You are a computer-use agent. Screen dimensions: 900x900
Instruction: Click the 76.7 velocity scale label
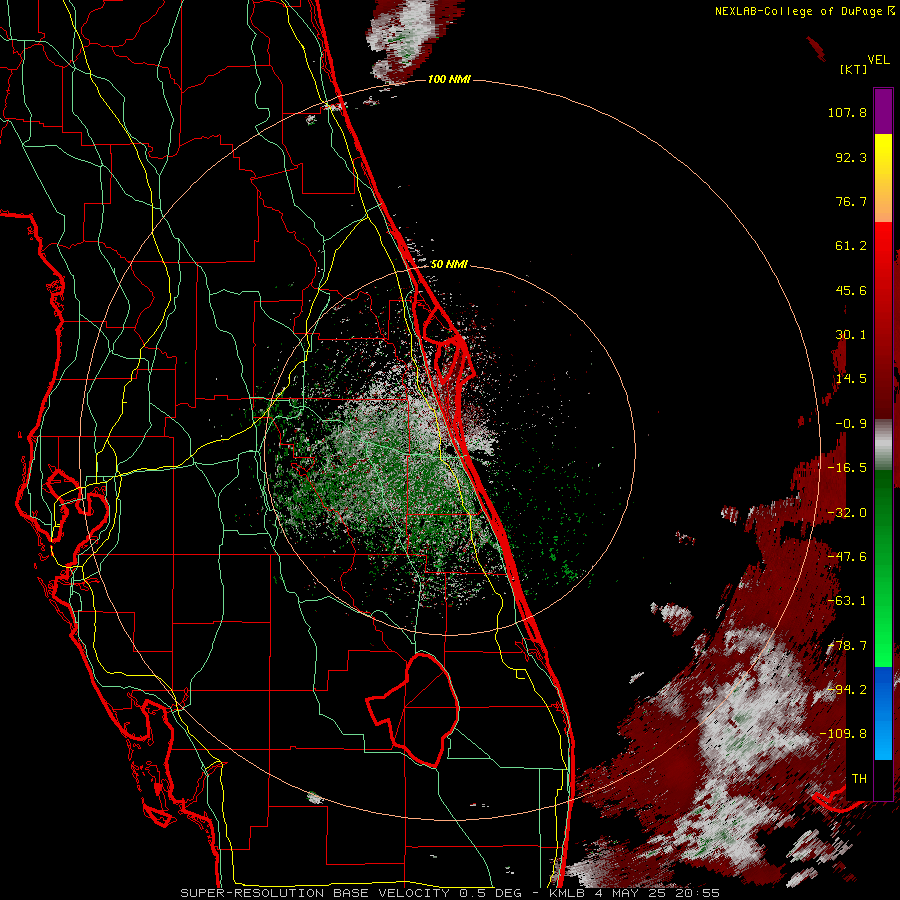(851, 201)
